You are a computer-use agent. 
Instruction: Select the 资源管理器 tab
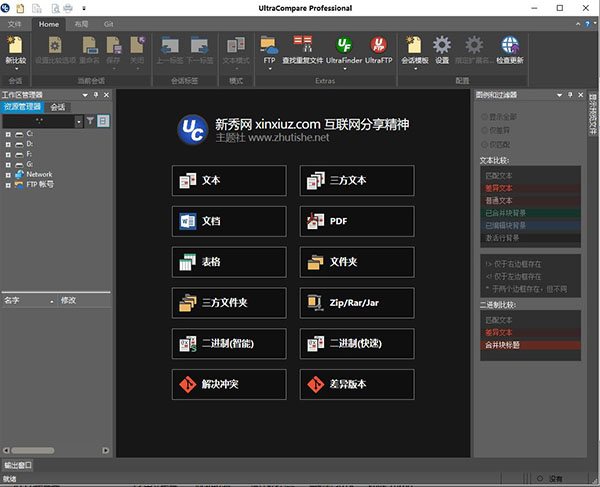pyautogui.click(x=22, y=107)
